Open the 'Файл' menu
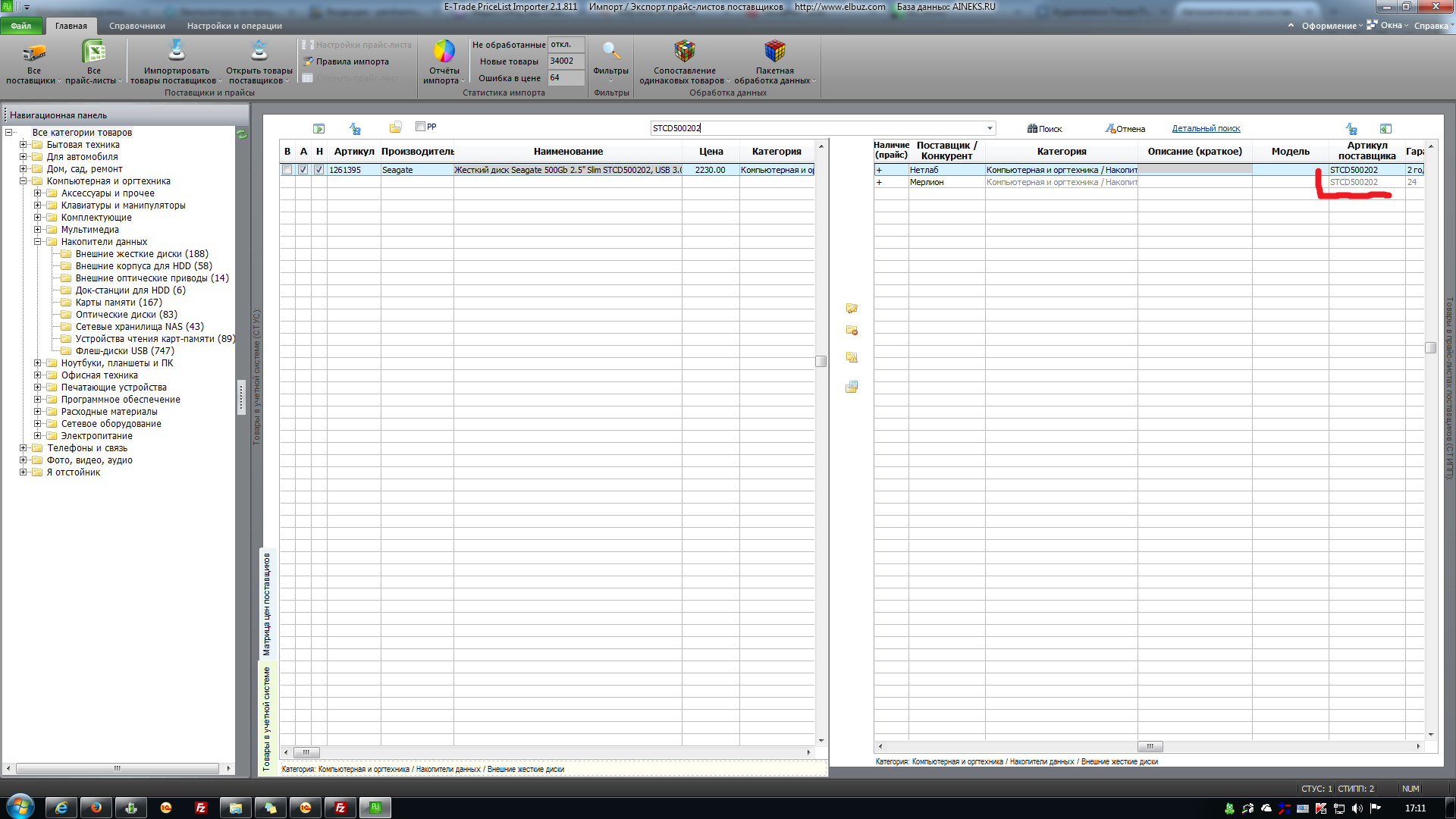This screenshot has width=1456, height=819. point(21,26)
